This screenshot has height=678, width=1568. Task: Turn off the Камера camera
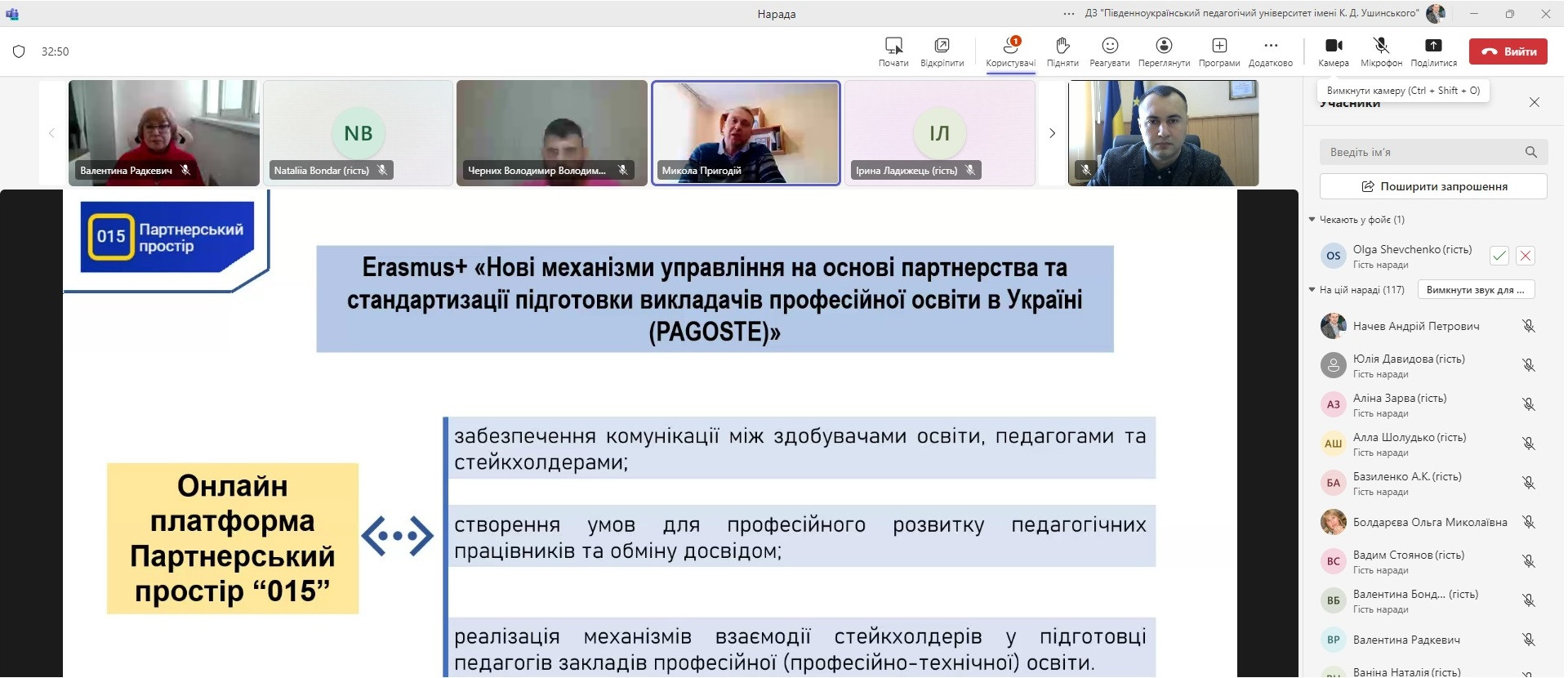(1334, 51)
